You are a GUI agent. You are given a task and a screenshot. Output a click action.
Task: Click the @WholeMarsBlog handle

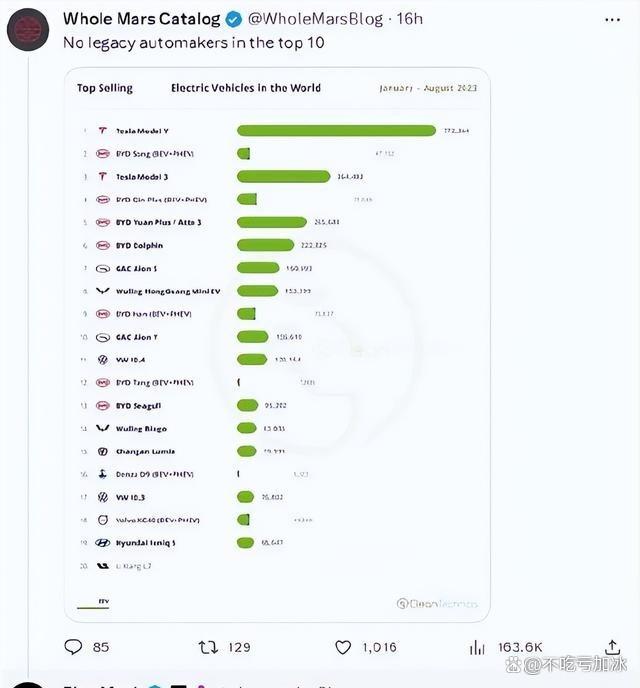pos(313,19)
